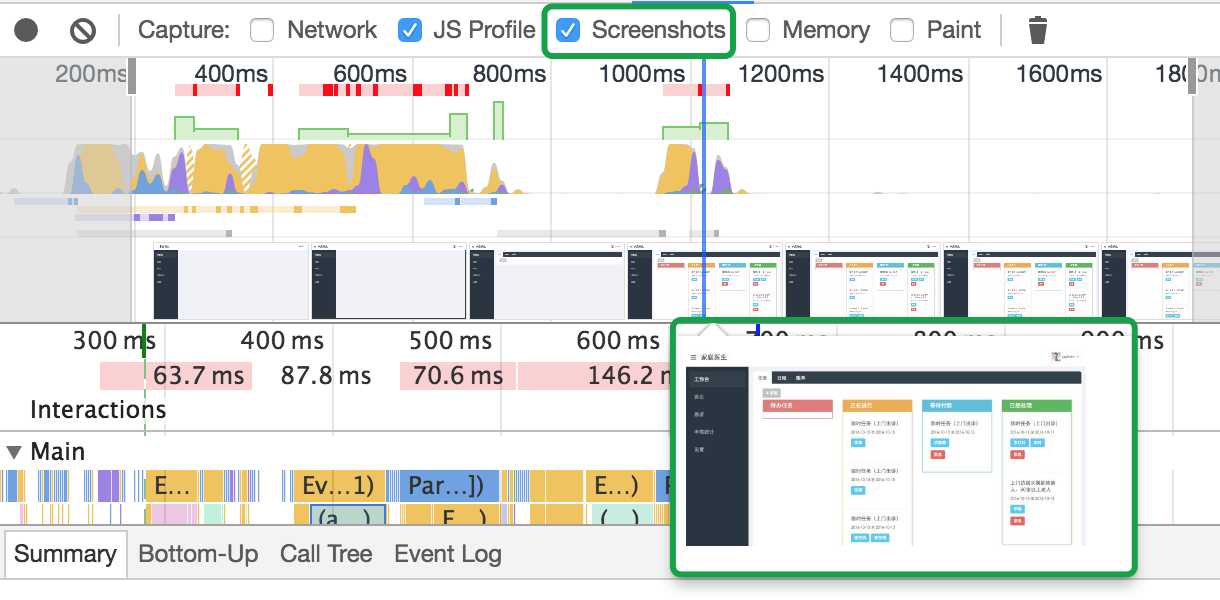Click the 146.2 ms frame block

[x=594, y=376]
